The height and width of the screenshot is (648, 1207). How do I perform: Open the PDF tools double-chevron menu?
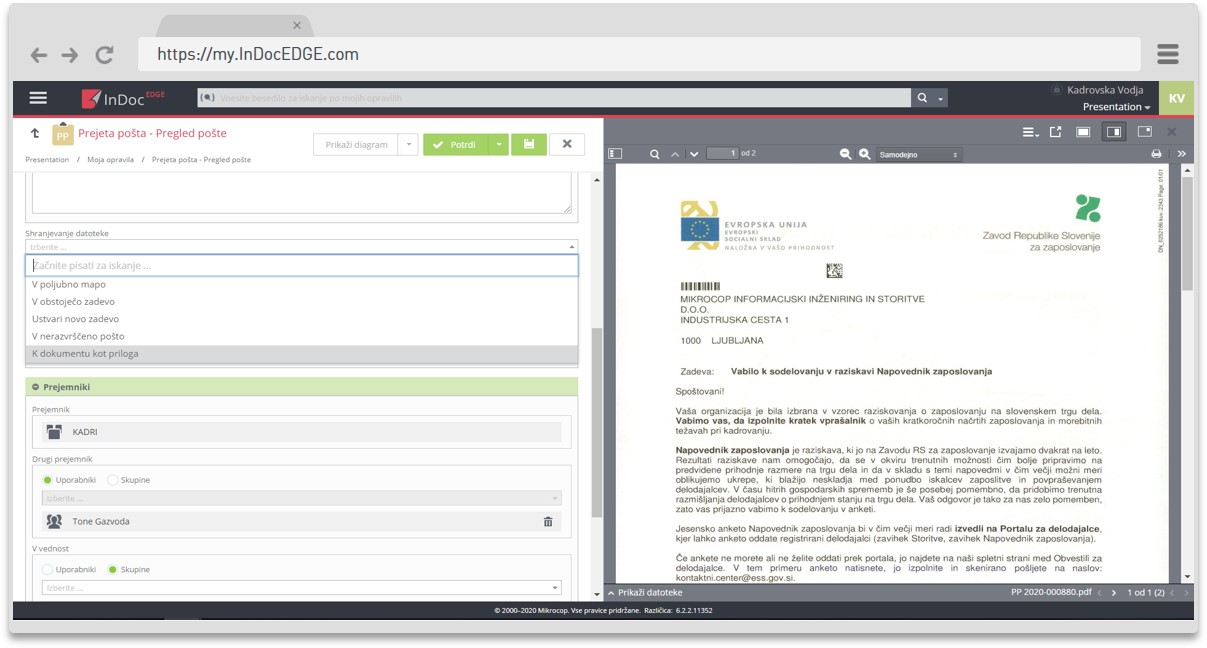1181,154
